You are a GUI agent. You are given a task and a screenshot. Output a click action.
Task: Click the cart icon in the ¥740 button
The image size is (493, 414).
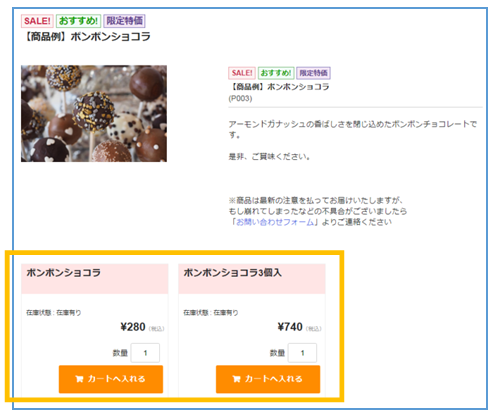click(236, 379)
